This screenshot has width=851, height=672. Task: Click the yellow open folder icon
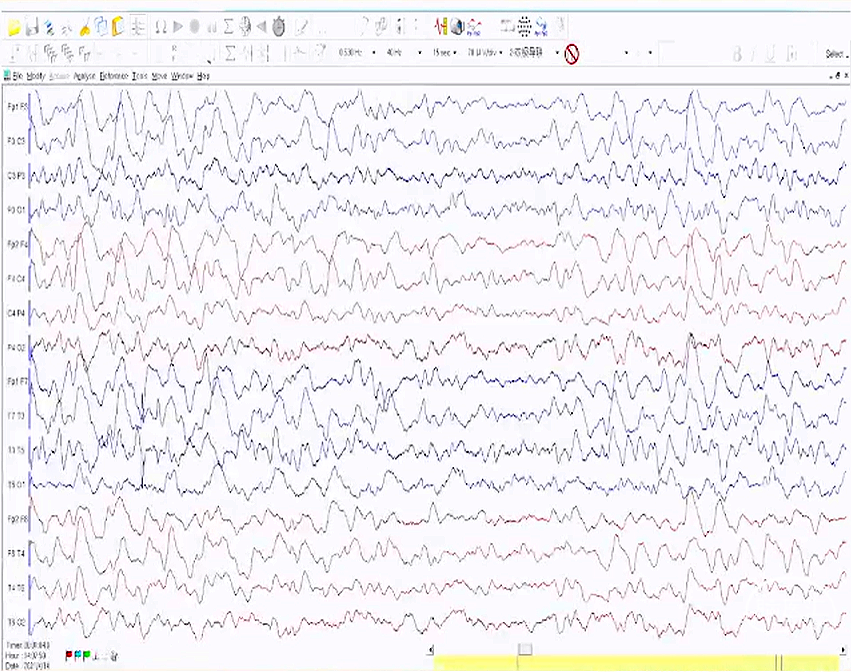(13, 27)
